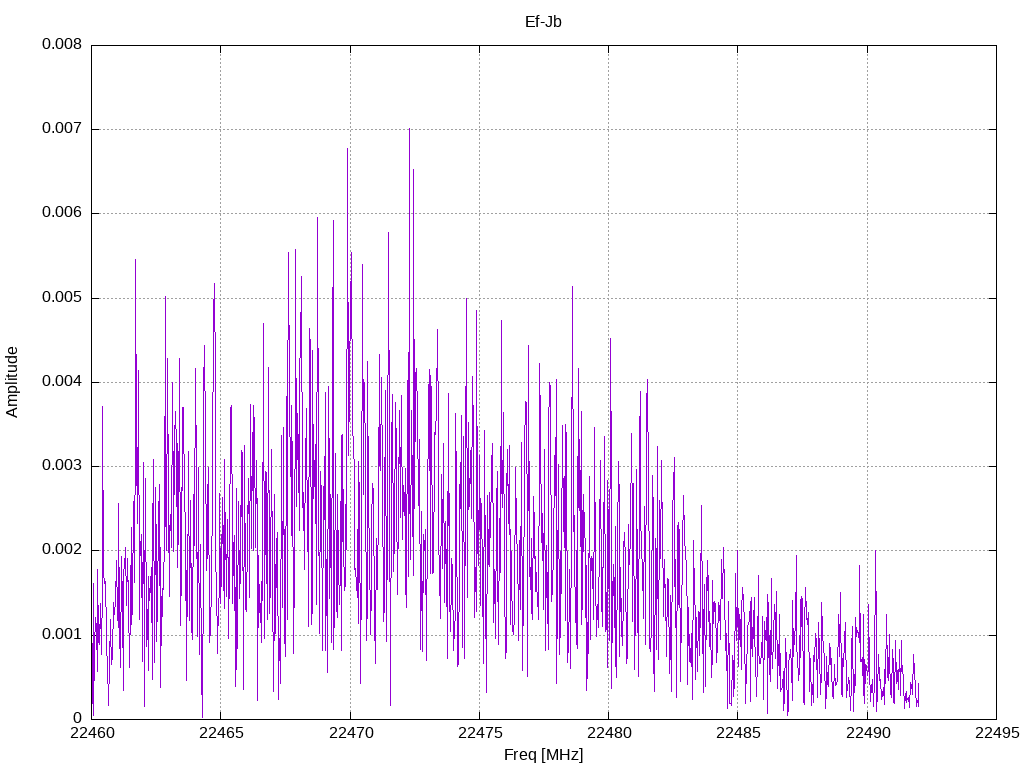The image size is (1024, 768).
Task: Click the x-axis tick 22470
Action: (351, 733)
